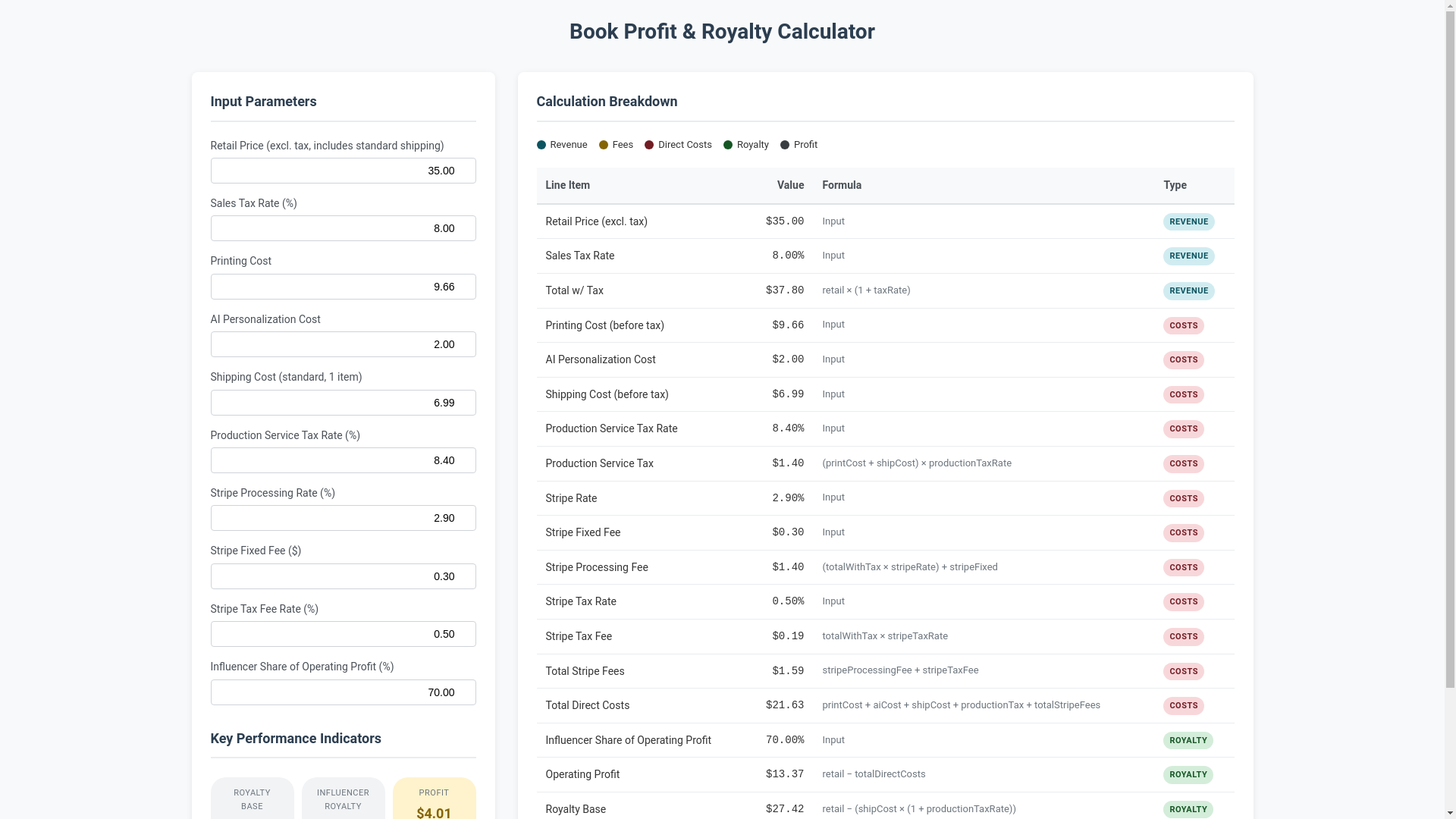
Task: Click the Influencer Share 70.00% table value
Action: [x=784, y=740]
